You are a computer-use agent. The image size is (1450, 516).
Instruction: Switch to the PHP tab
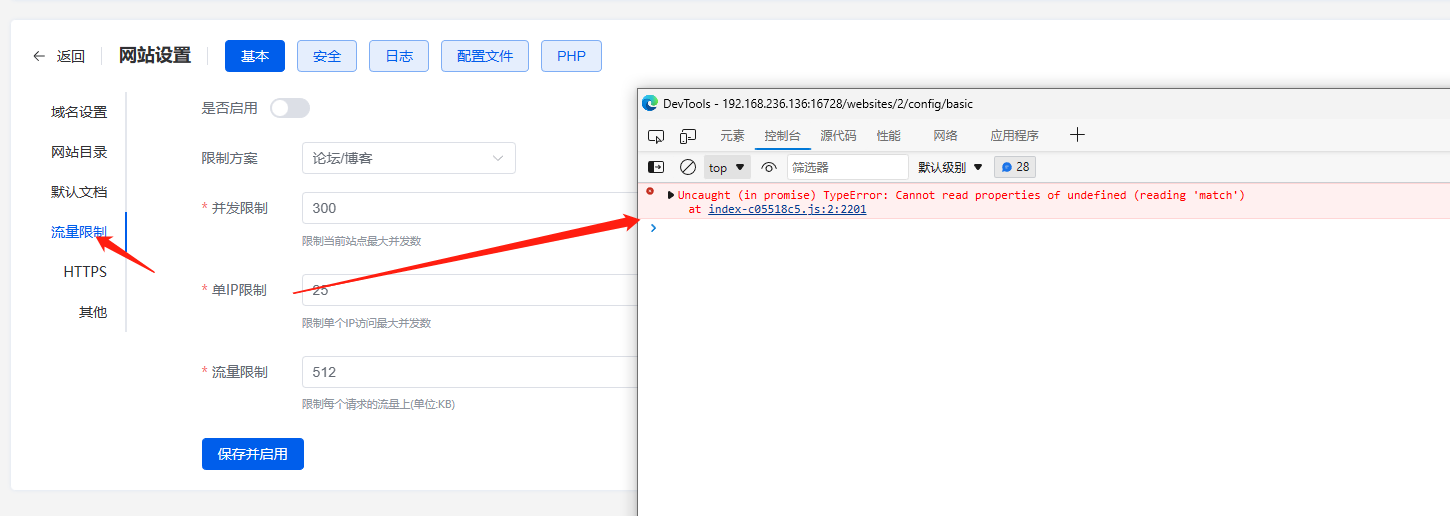(571, 56)
